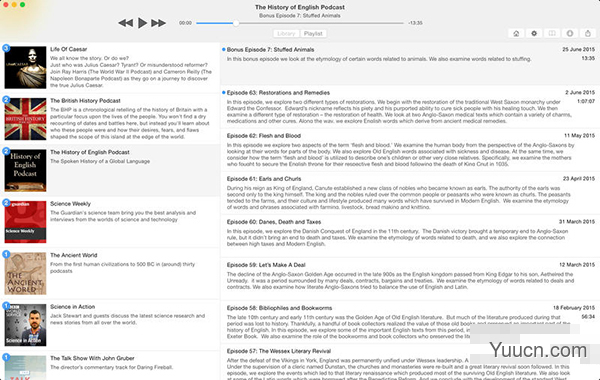This screenshot has height=380, width=600.
Task: Open The Ancient World artwork thumbnail
Action: [25, 274]
